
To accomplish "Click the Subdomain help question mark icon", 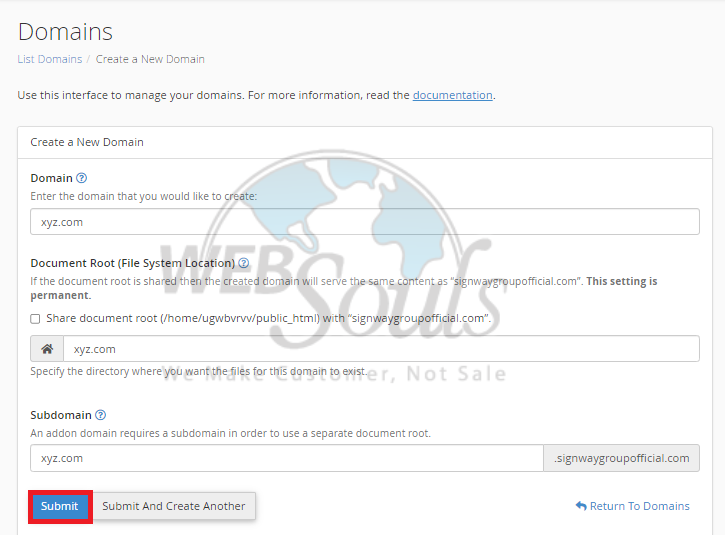I will point(101,415).
